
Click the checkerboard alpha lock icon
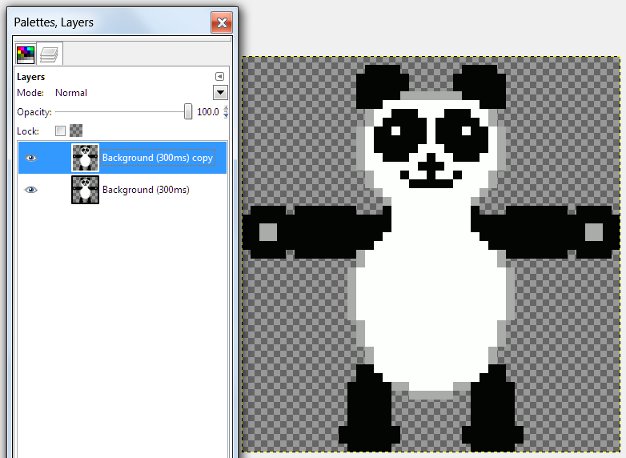coord(76,131)
